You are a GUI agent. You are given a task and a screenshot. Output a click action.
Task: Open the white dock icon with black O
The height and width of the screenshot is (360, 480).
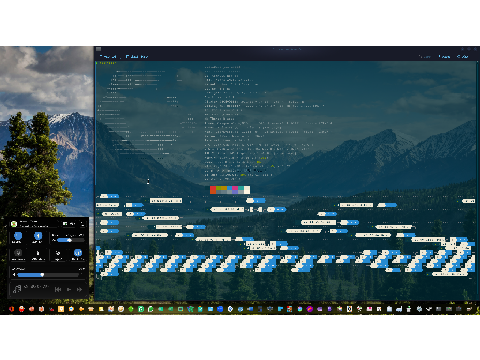(x=349, y=309)
